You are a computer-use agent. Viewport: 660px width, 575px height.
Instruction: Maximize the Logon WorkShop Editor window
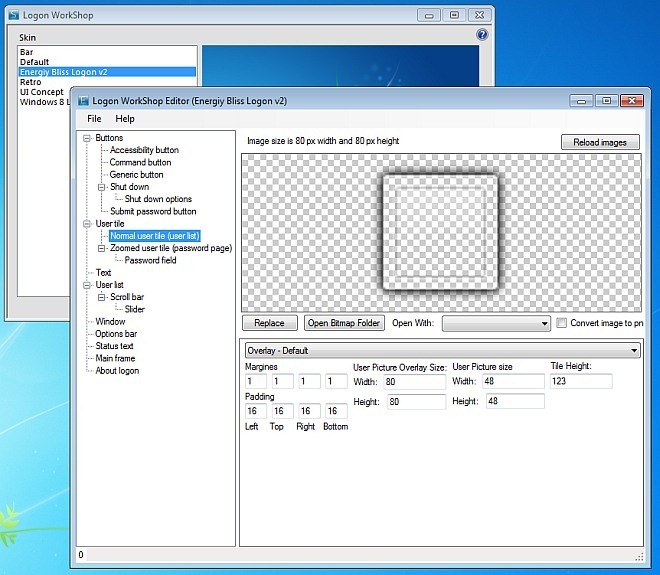(607, 101)
